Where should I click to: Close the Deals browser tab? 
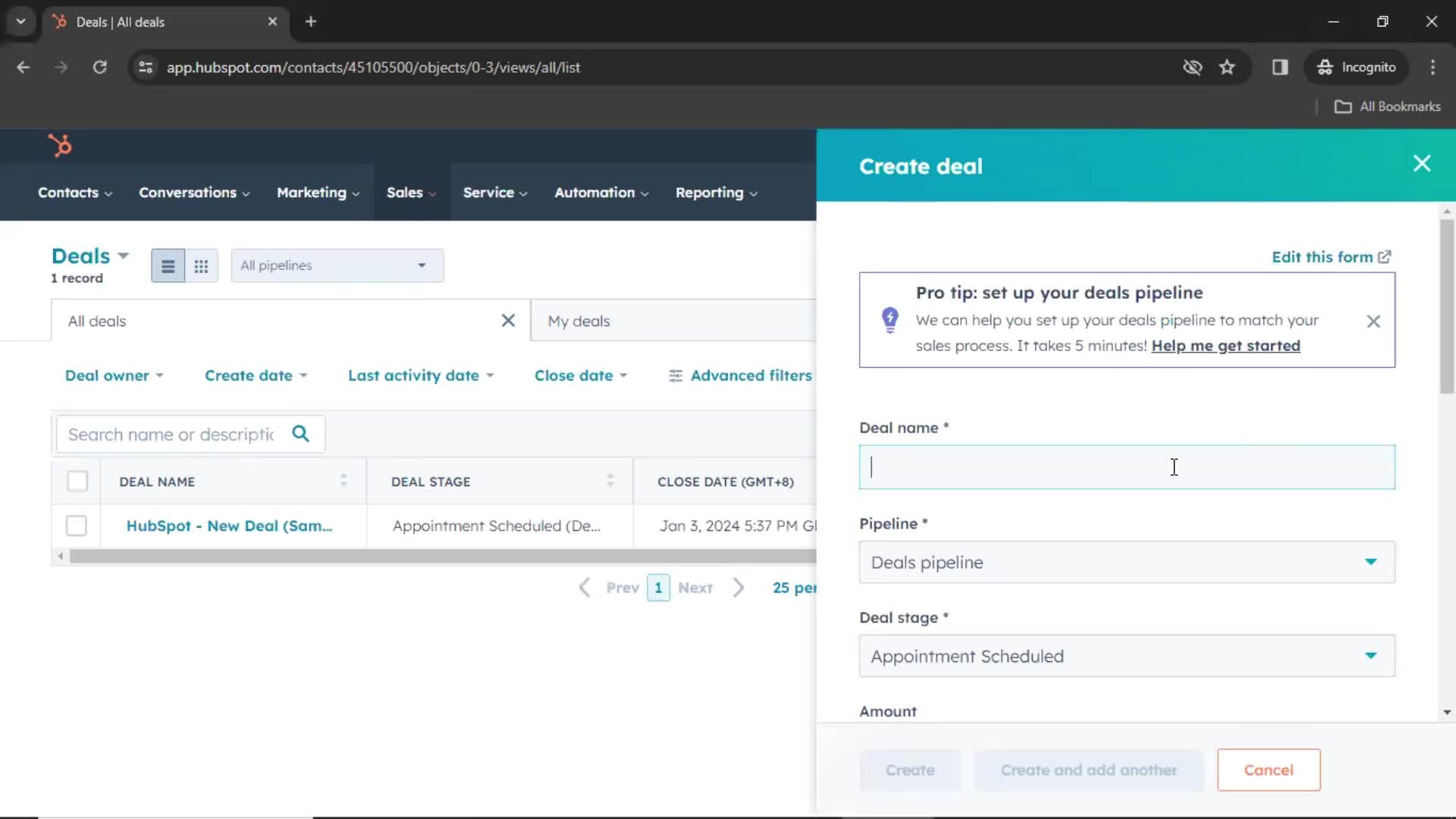[272, 22]
